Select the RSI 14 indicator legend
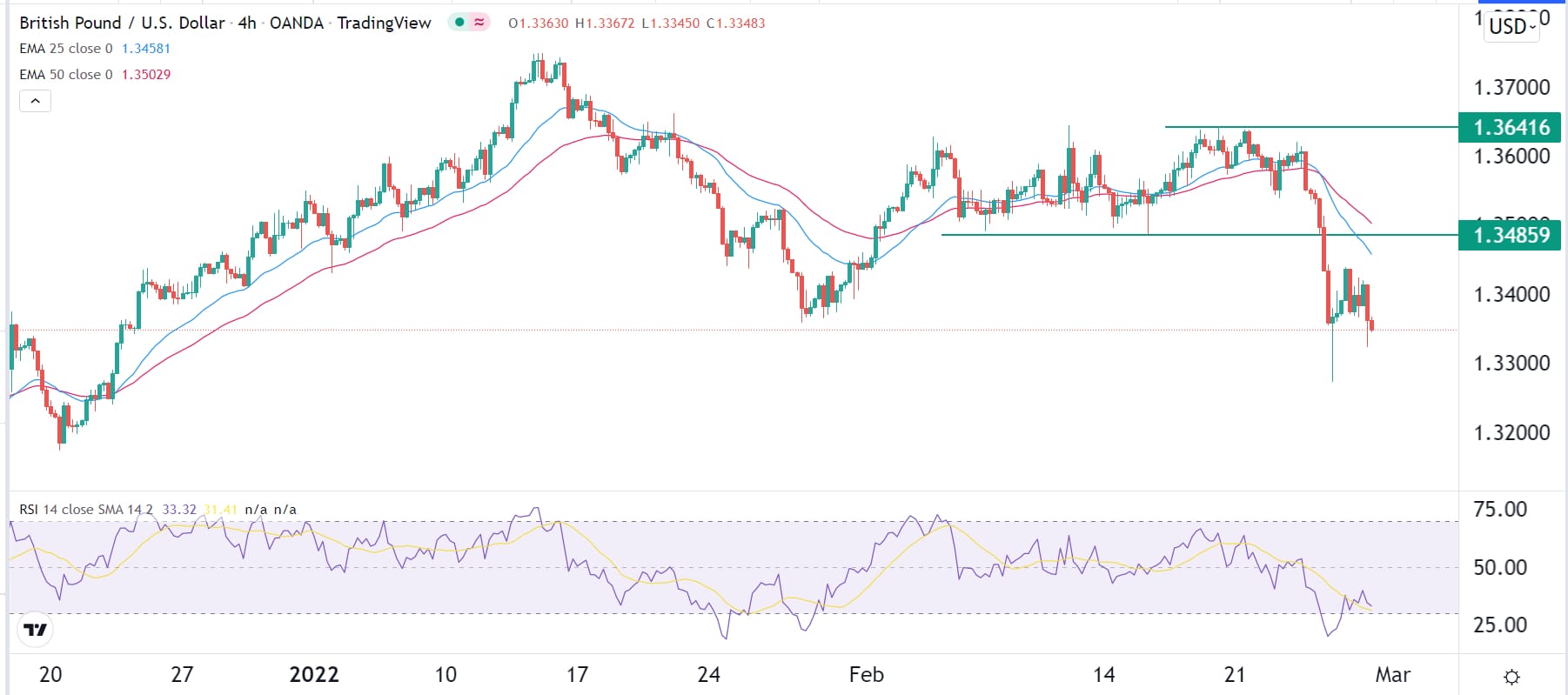The image size is (1568, 695). click(85, 510)
